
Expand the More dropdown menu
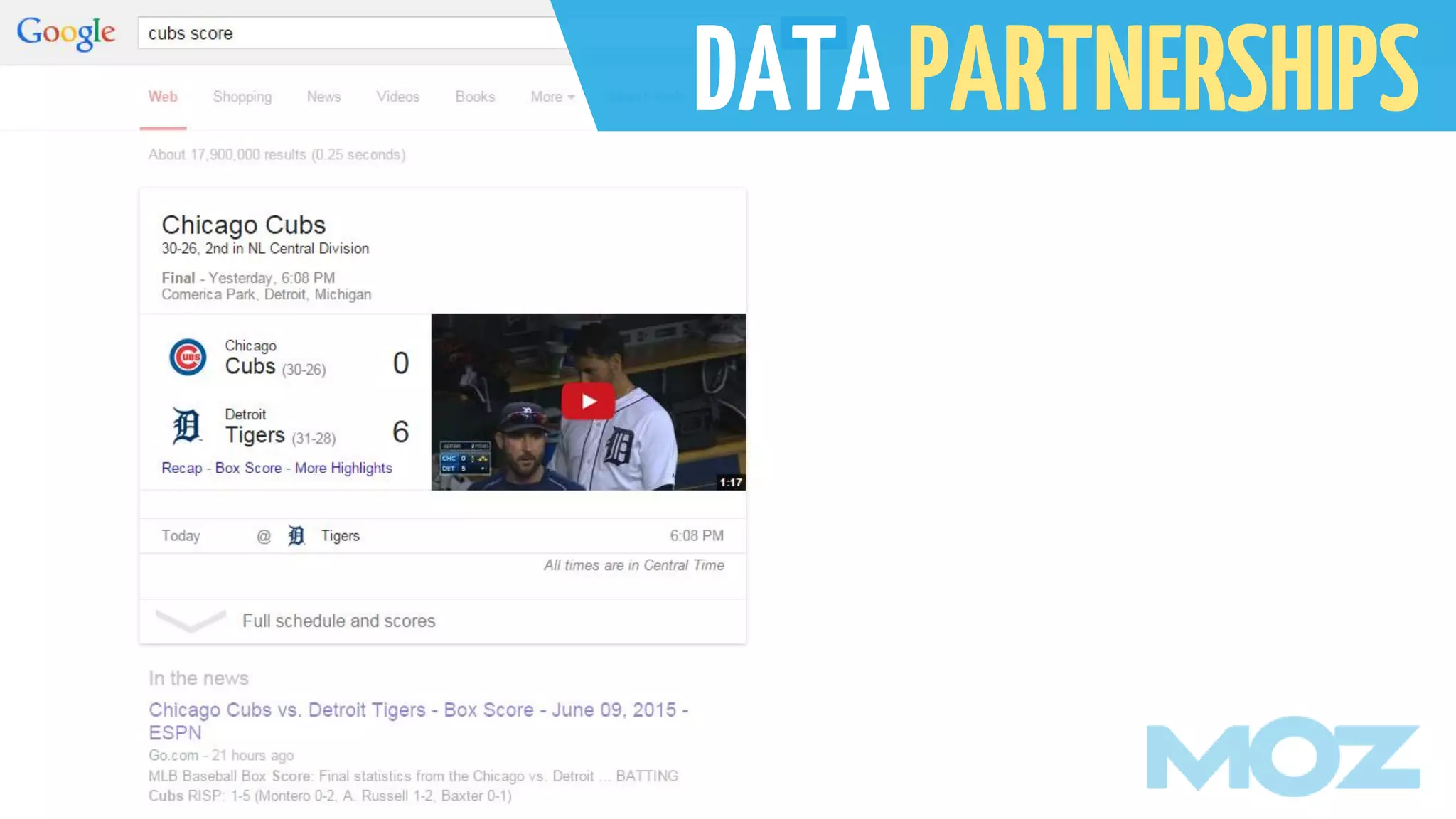pos(552,97)
